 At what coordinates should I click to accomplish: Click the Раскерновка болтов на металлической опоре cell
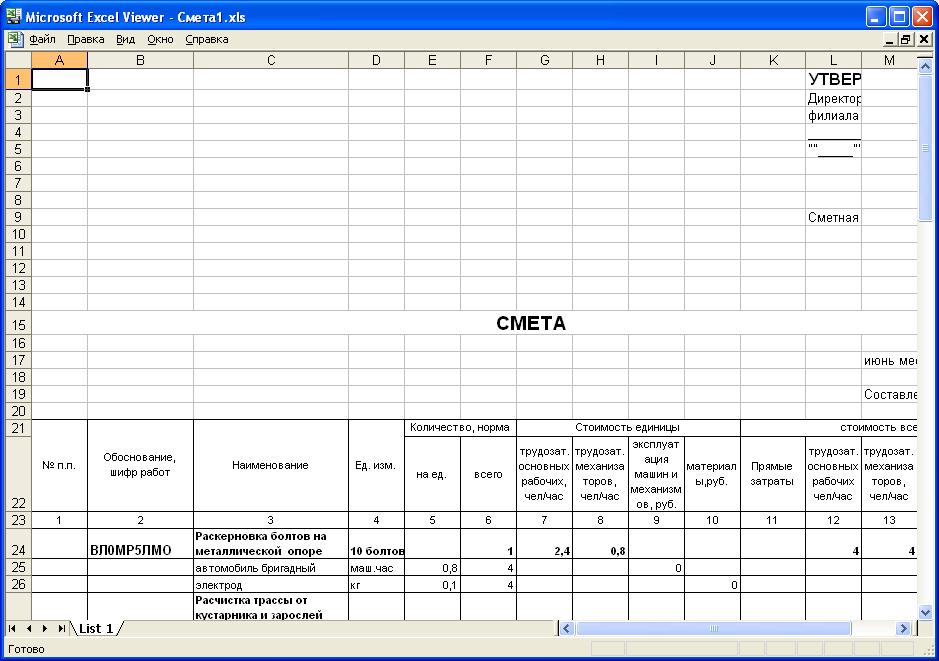tap(271, 544)
